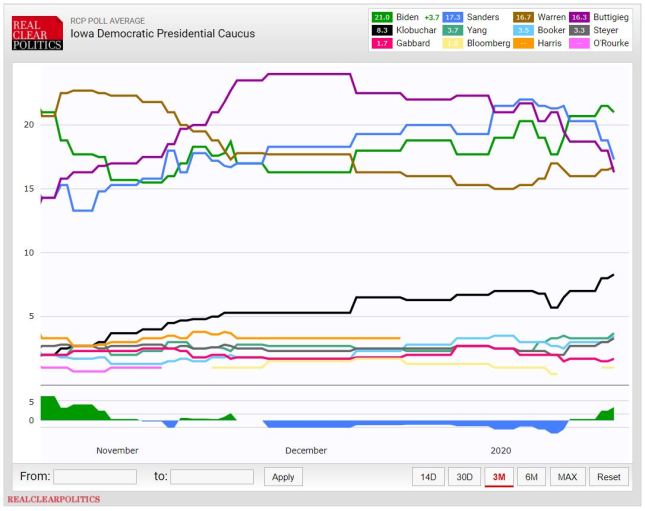Show the 6M time range
The height and width of the screenshot is (511, 645).
pos(531,477)
